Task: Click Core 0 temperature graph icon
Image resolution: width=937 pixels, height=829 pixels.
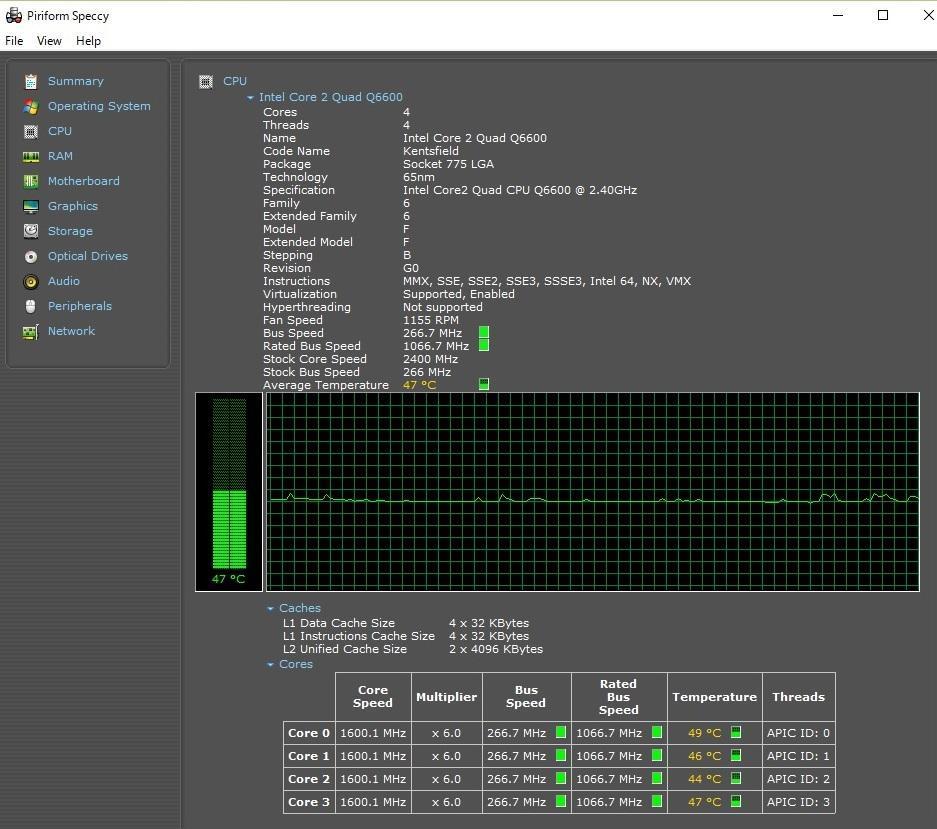Action: (x=736, y=732)
